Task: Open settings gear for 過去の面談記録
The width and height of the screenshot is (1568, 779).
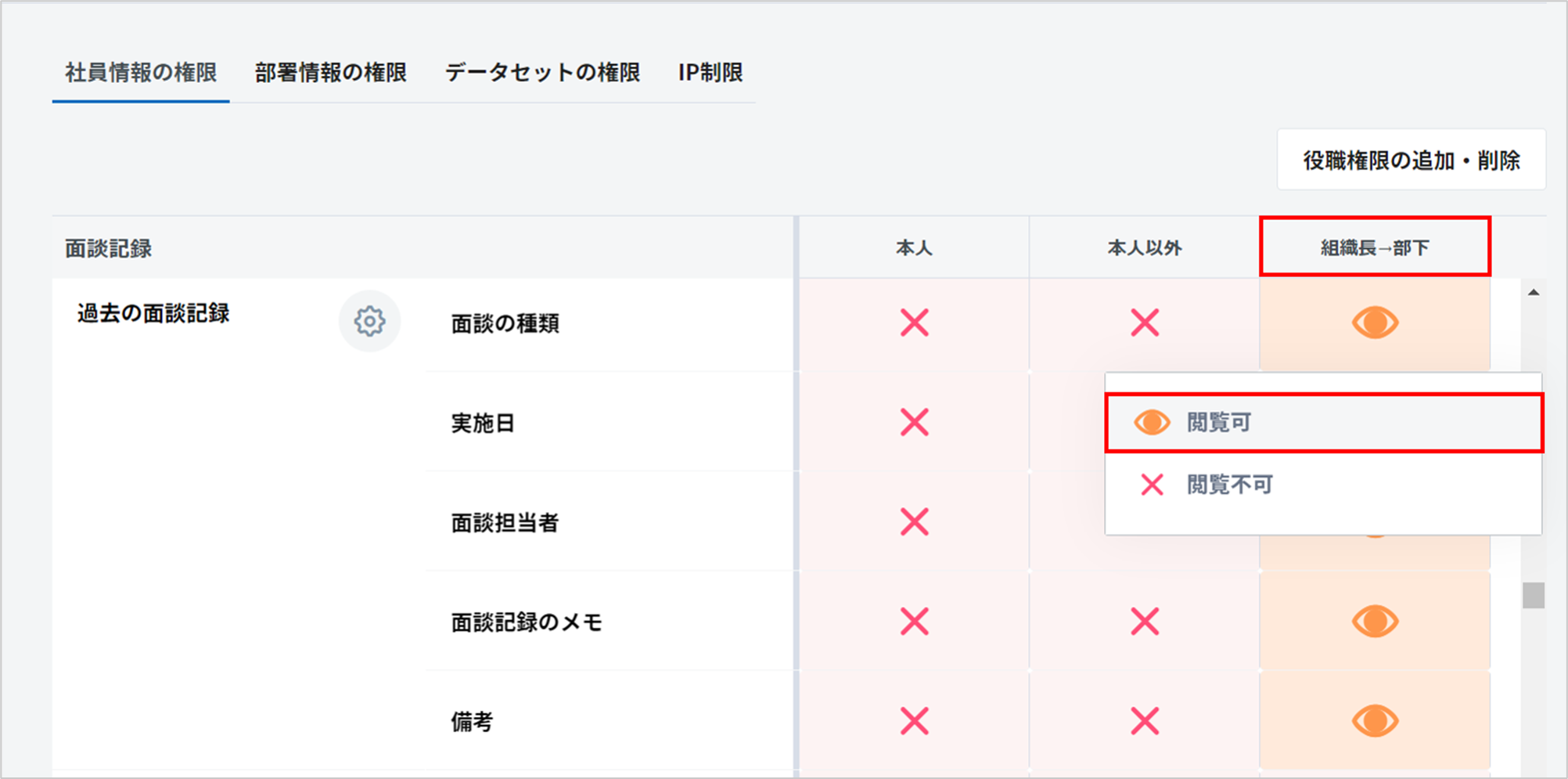Action: [369, 321]
